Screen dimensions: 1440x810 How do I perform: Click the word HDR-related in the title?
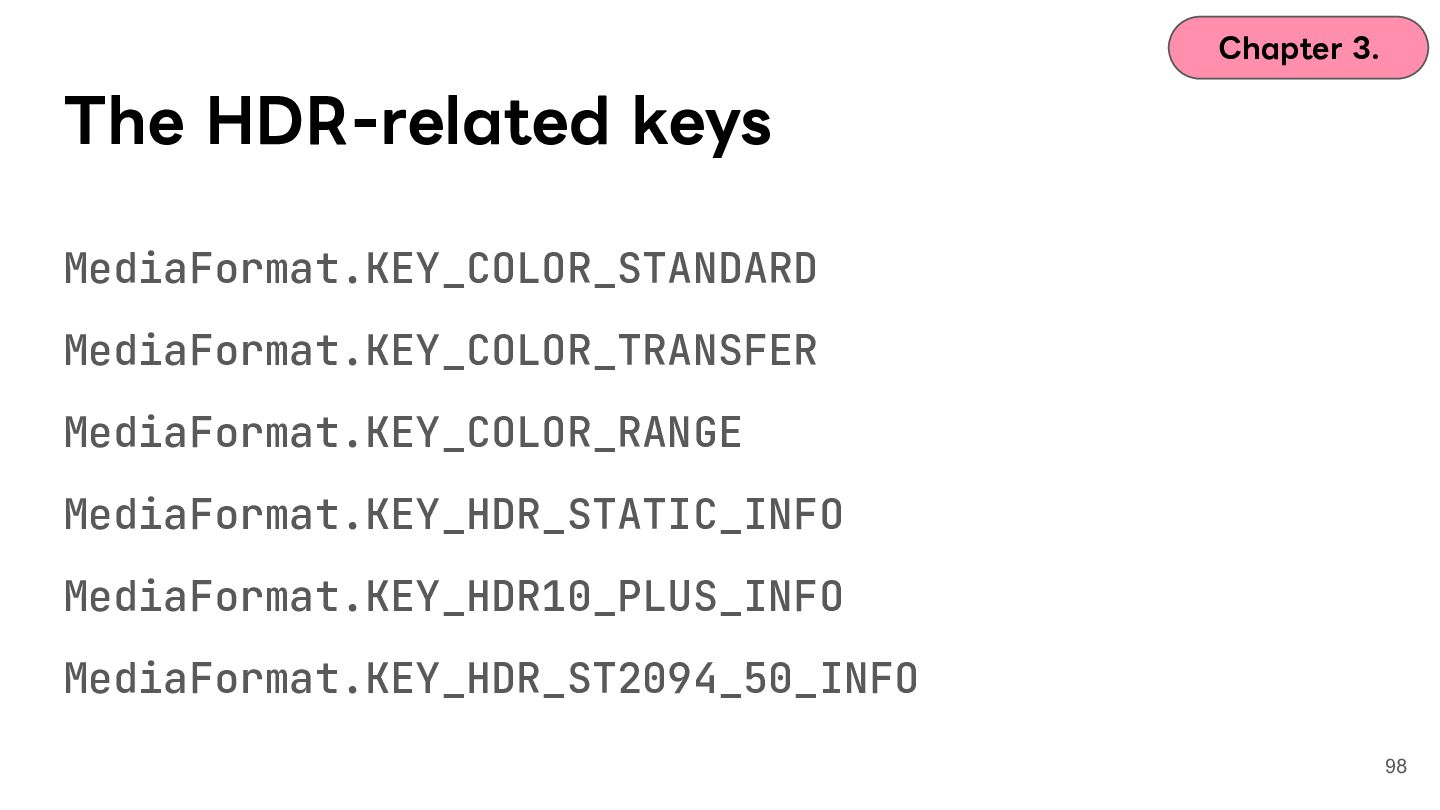click(407, 121)
